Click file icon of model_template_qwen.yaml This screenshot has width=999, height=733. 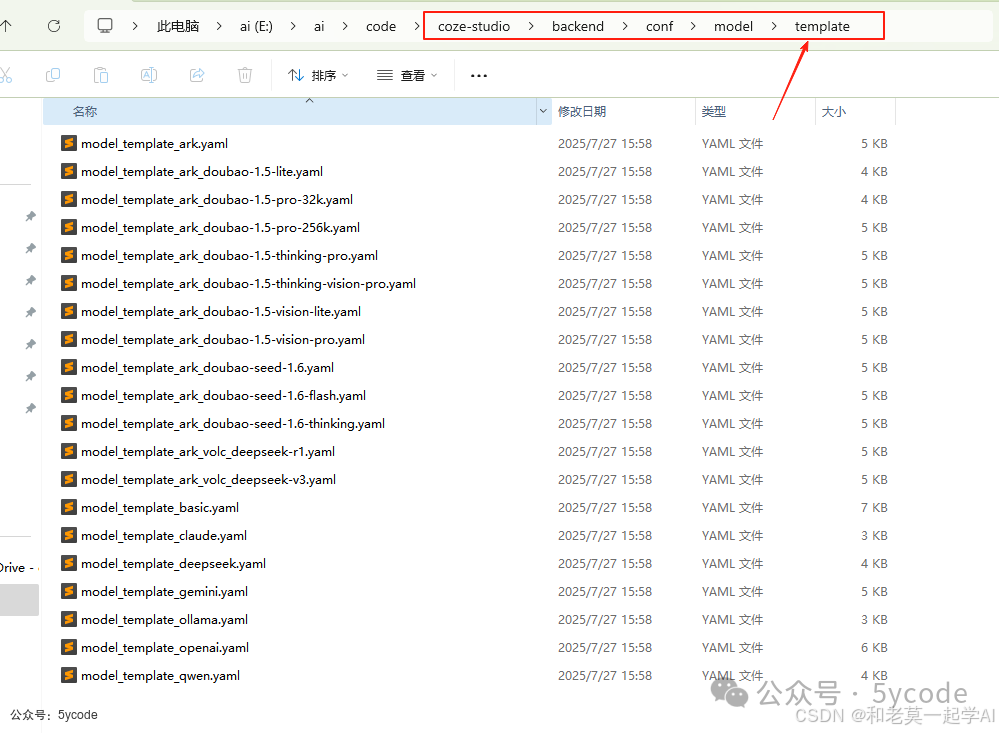69,675
